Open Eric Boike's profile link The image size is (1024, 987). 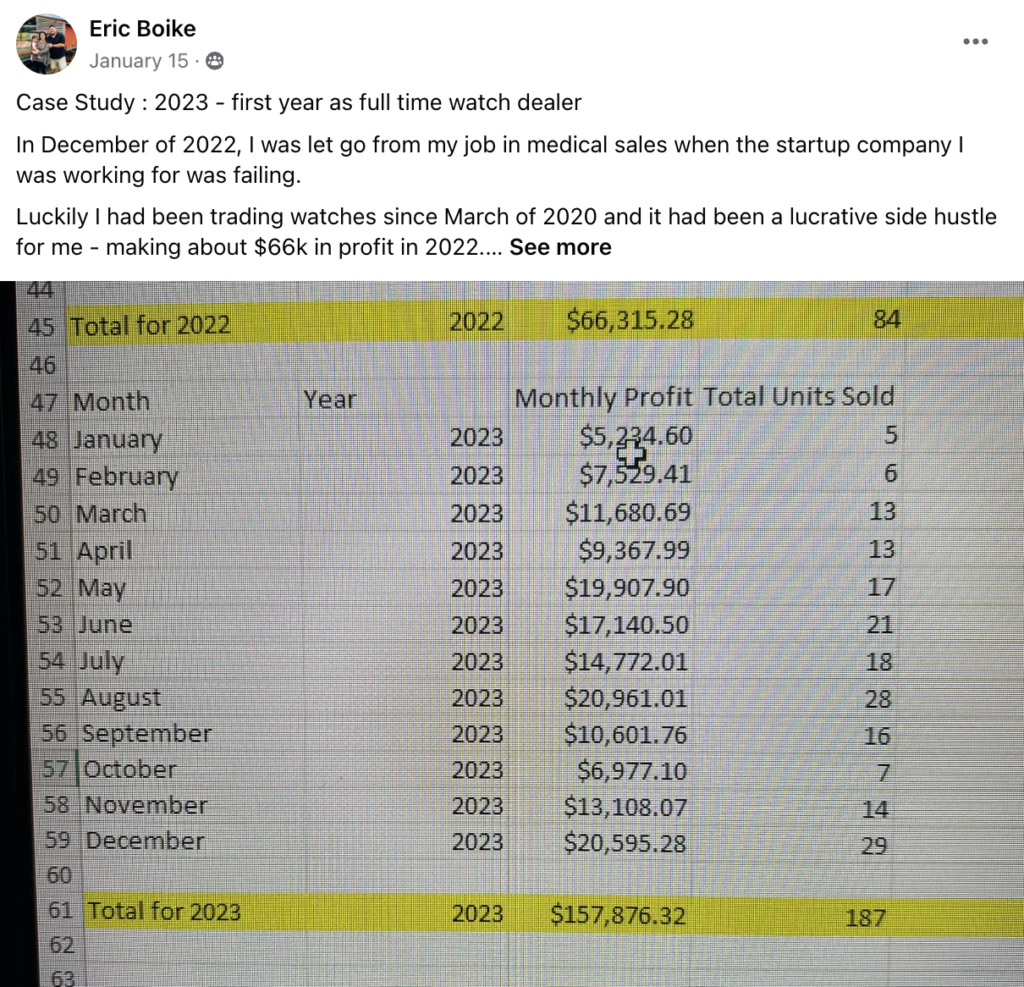143,28
